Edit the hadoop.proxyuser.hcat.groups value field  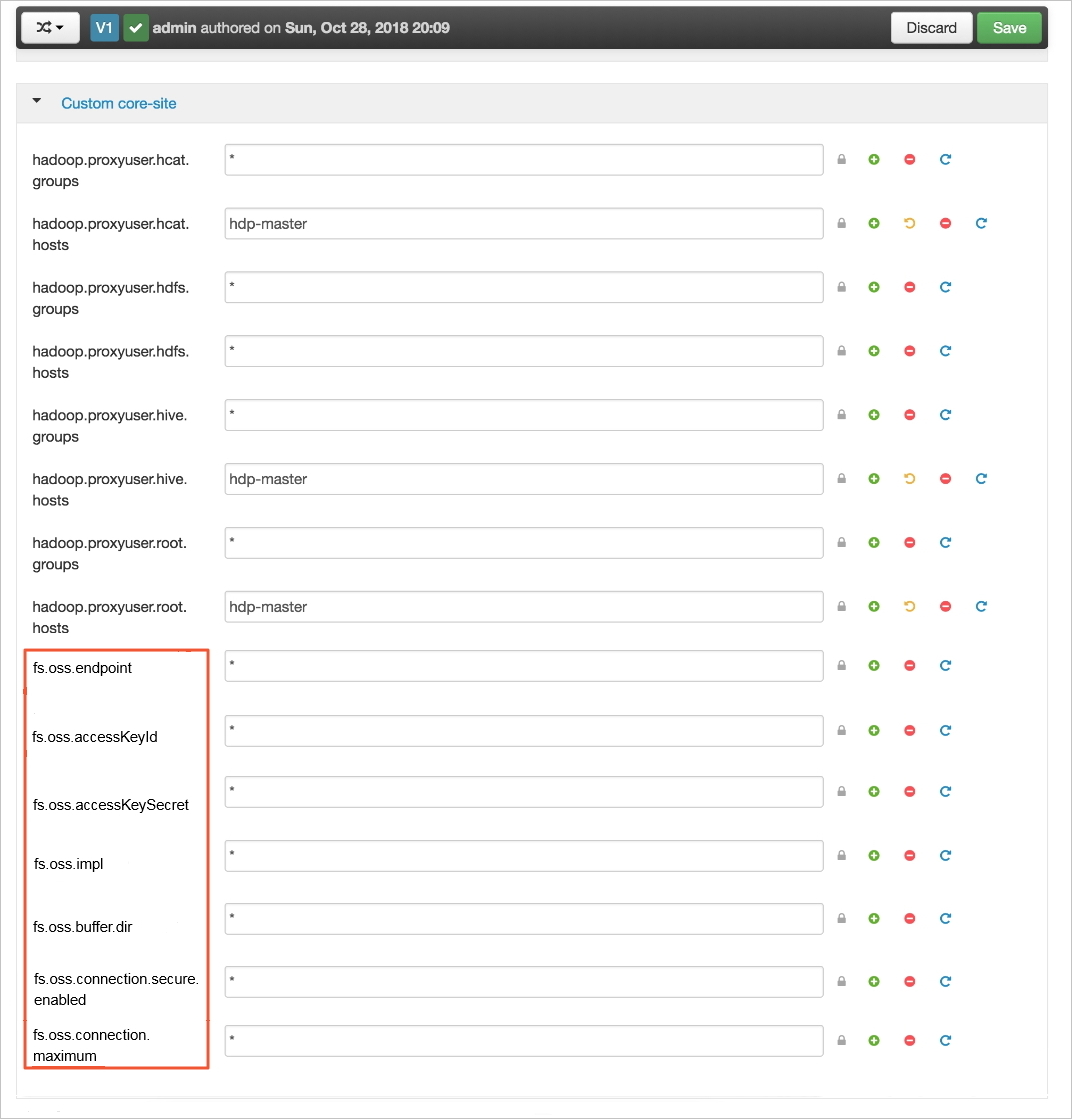[524, 160]
